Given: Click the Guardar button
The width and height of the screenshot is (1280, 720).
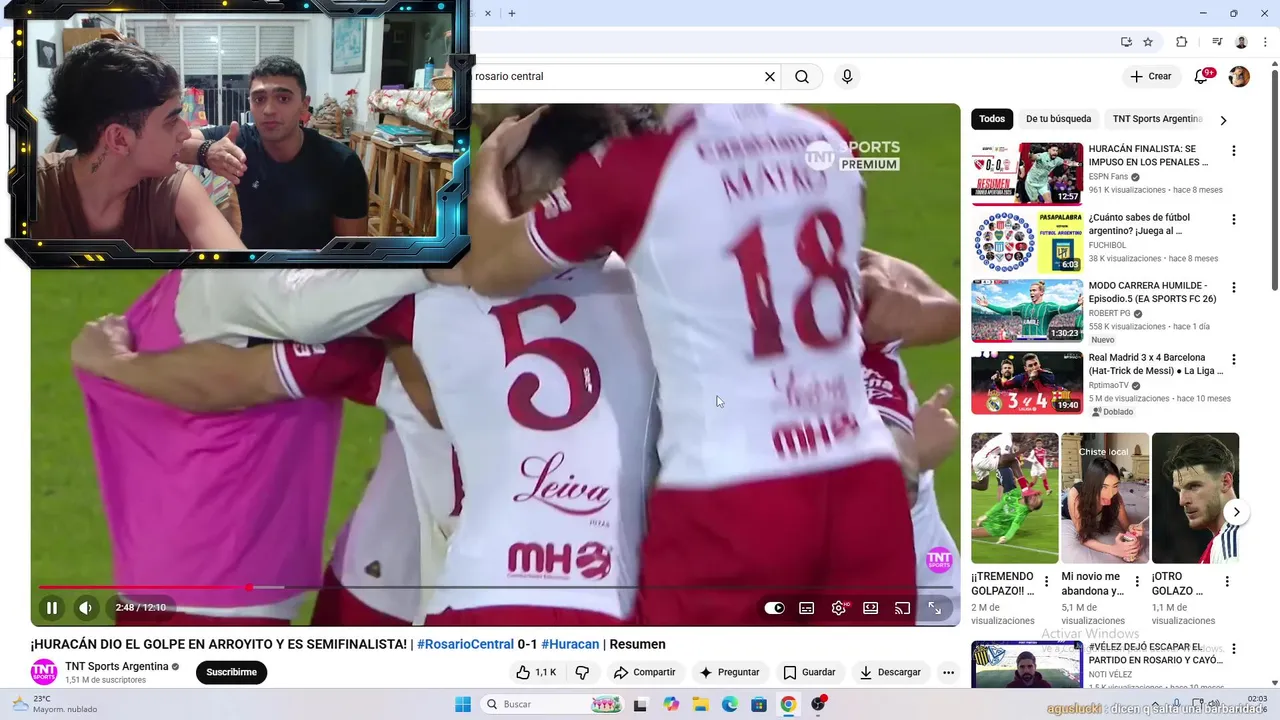Looking at the screenshot, I should tap(809, 672).
